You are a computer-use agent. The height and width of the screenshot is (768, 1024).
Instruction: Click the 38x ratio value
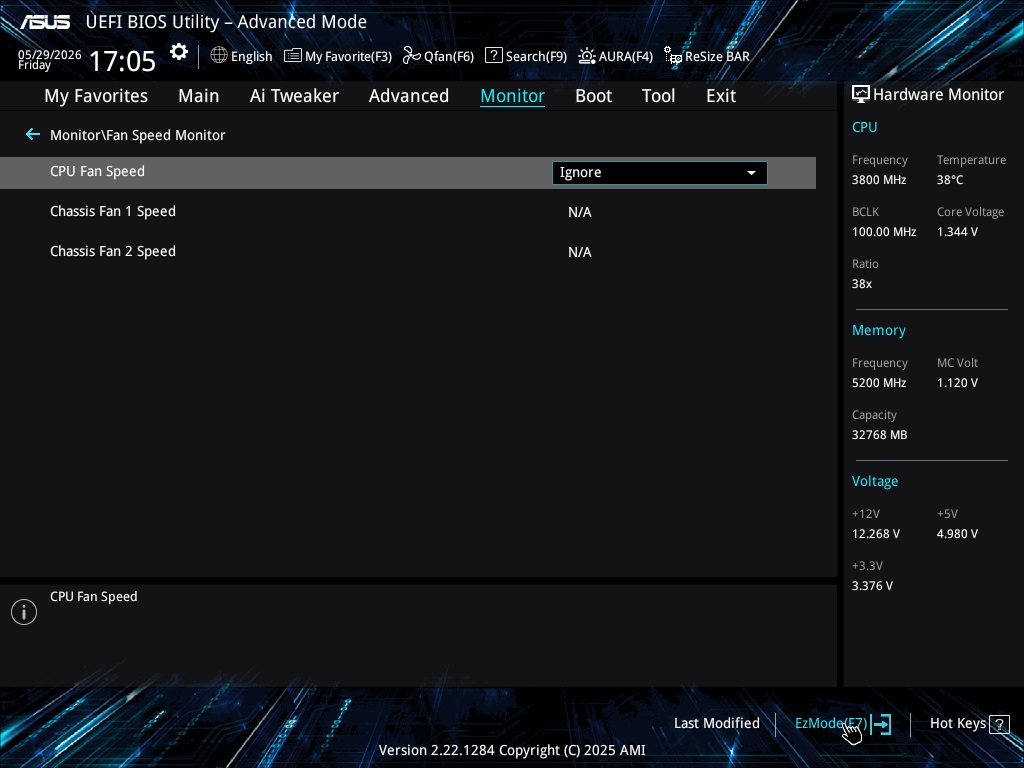click(x=862, y=284)
